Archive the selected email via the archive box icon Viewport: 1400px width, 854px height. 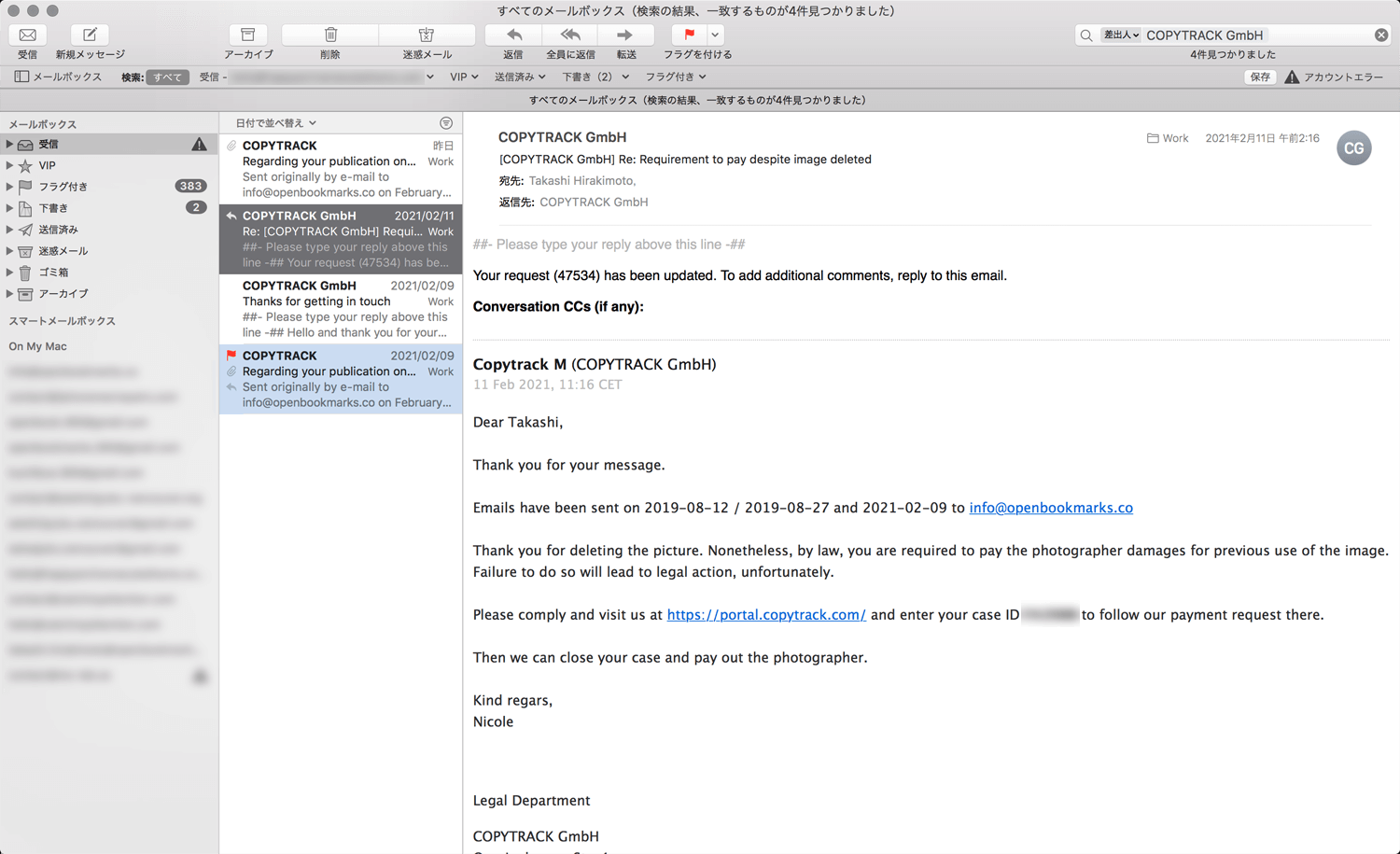click(247, 35)
